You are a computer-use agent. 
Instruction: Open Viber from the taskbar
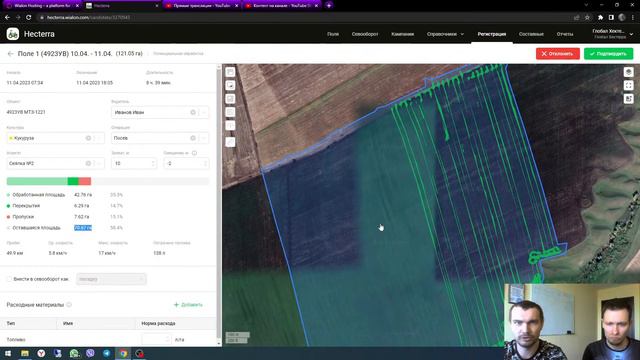(90, 353)
